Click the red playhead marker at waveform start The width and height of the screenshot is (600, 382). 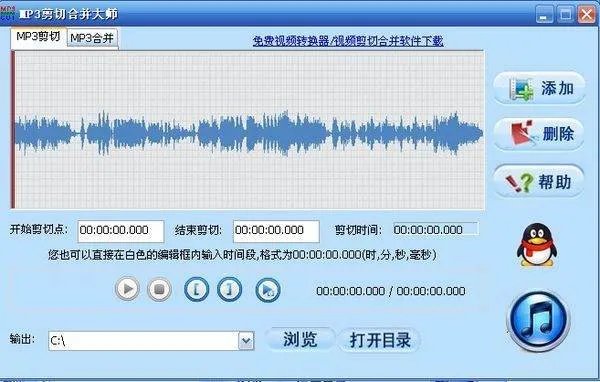[13, 130]
